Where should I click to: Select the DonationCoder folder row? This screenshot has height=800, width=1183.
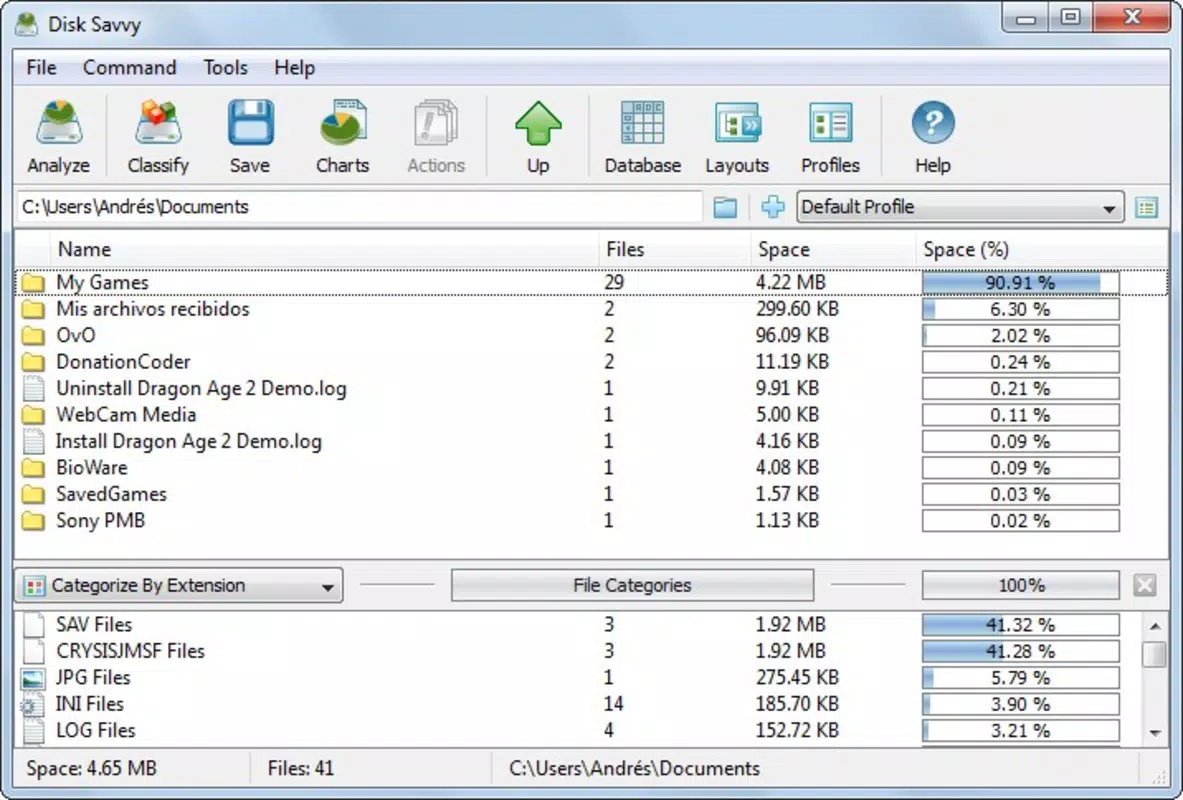591,362
